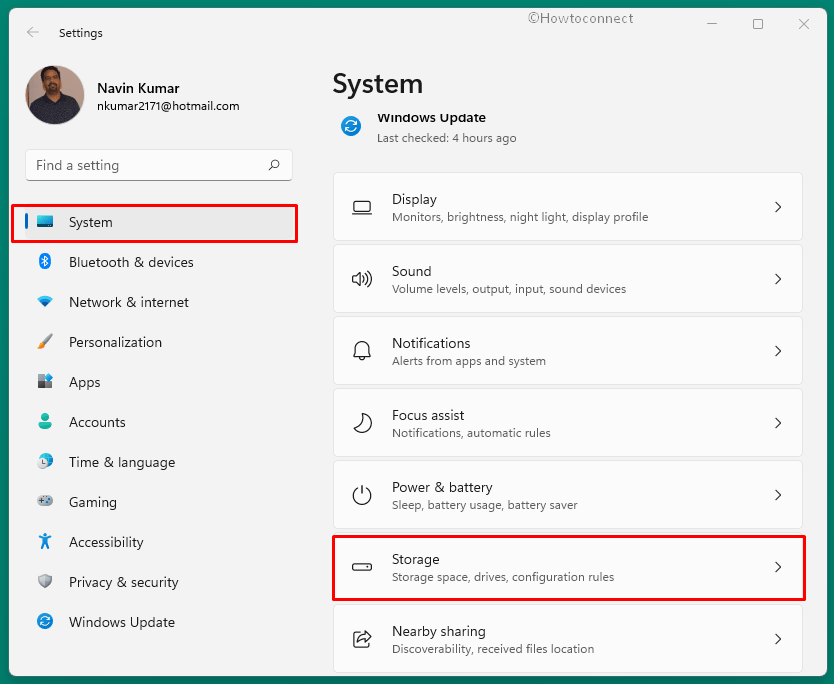Open the Sound settings title
Screen dimensions: 834x684
click(x=412, y=271)
